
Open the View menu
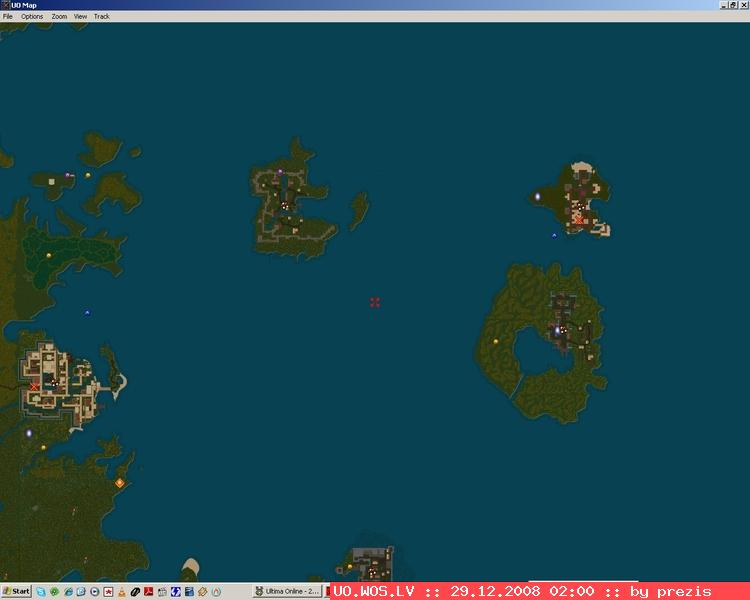click(80, 16)
